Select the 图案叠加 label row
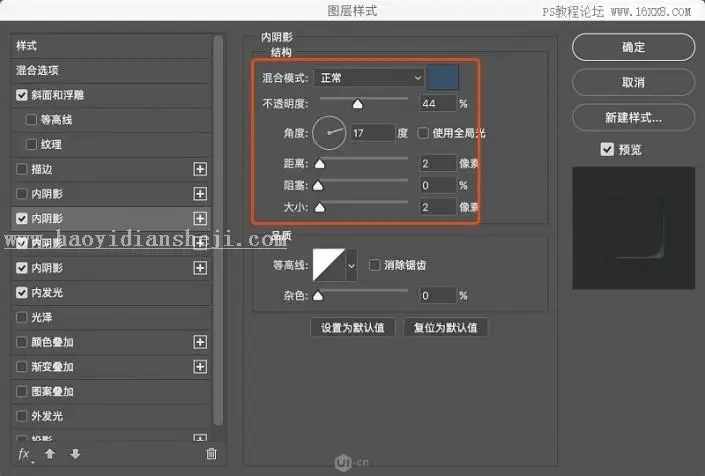Image resolution: width=705 pixels, height=476 pixels. click(x=111, y=391)
